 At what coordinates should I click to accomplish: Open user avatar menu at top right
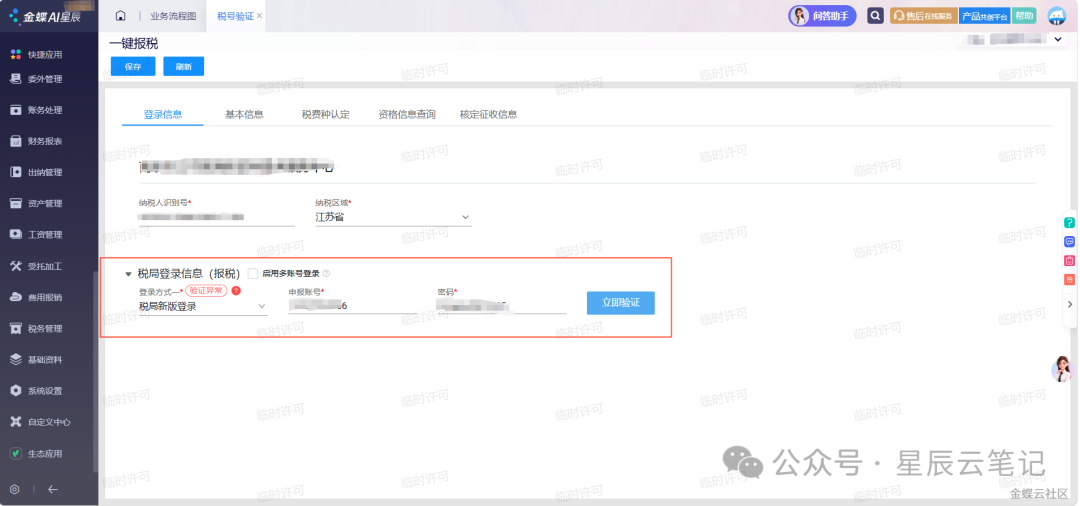1057,16
